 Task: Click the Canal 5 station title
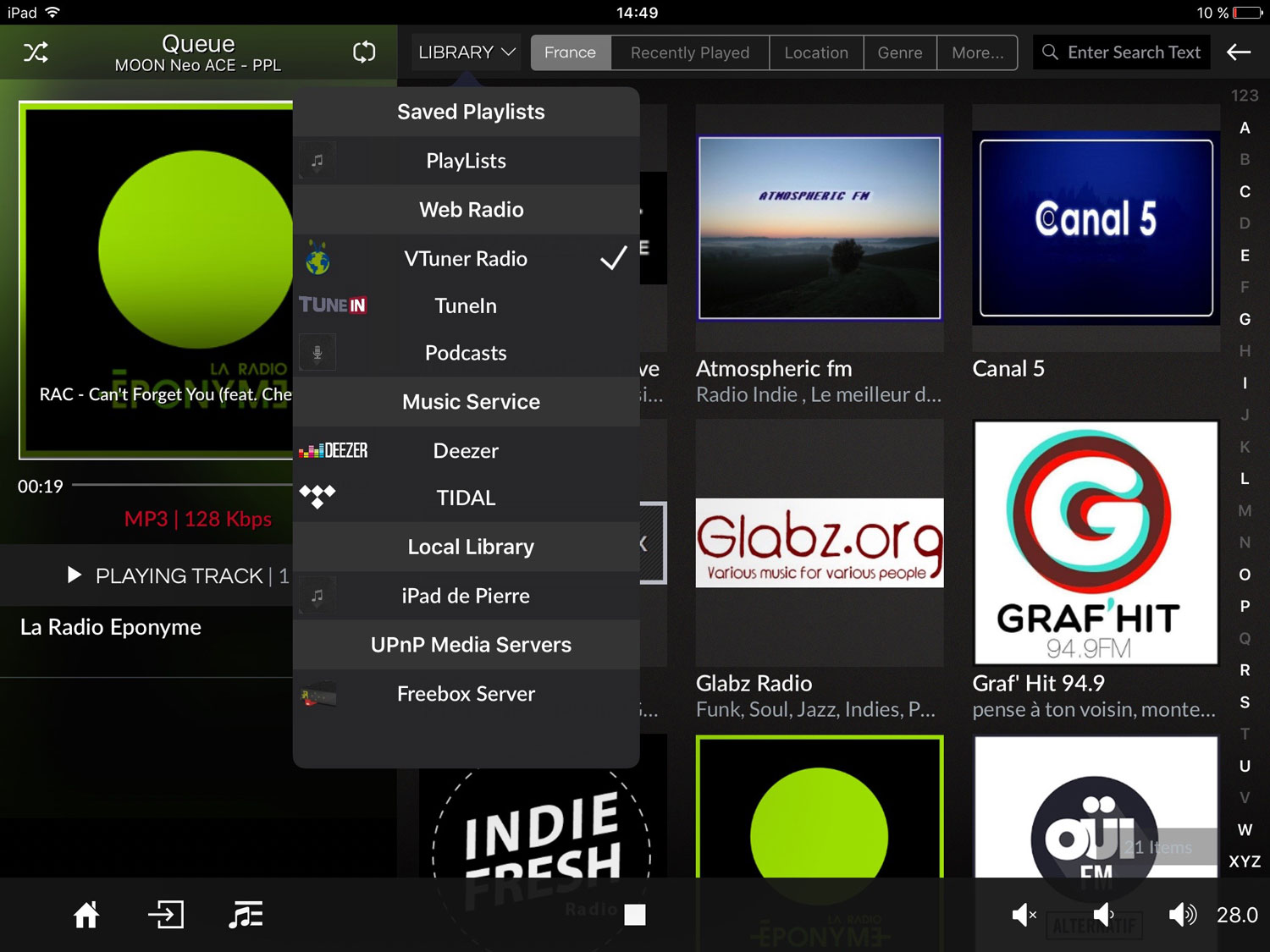pos(1008,369)
